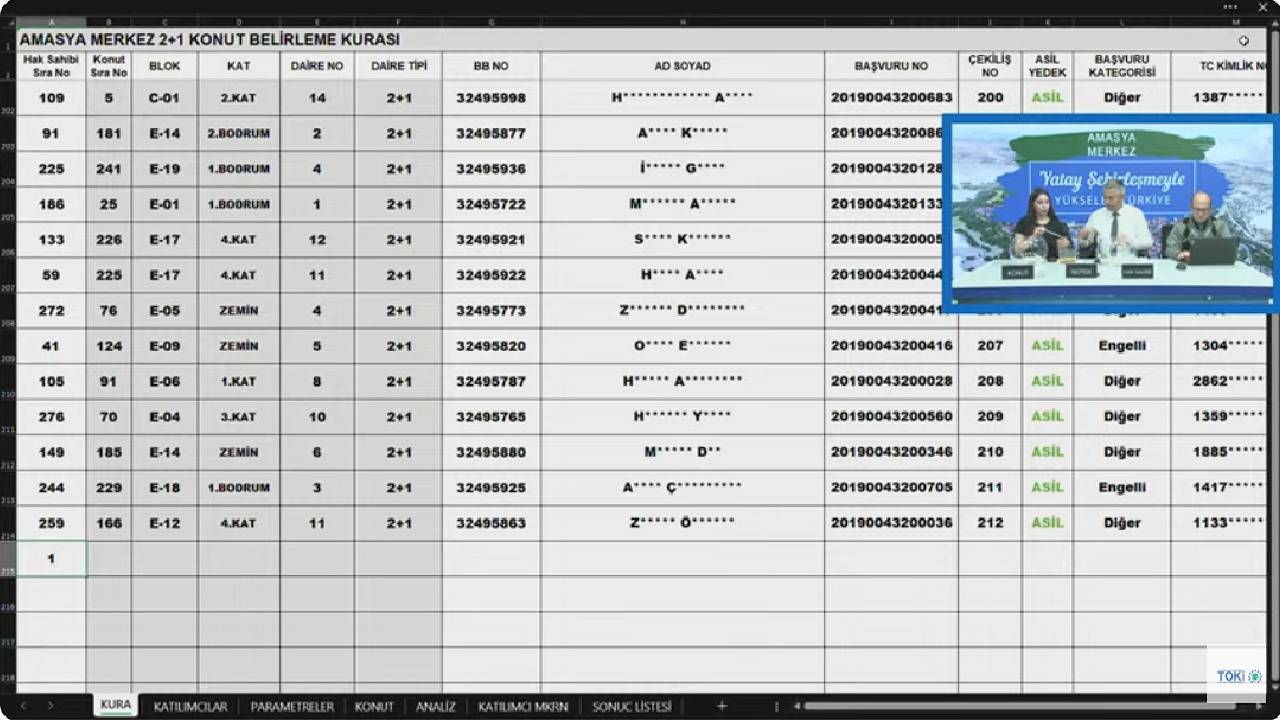Image resolution: width=1280 pixels, height=720 pixels.
Task: Click the ASİL YEDEK header cell
Action: point(1047,66)
